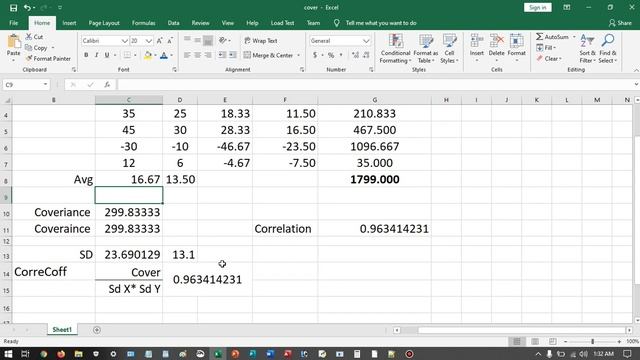
Task: Click the formula bar input
Action: (376, 84)
